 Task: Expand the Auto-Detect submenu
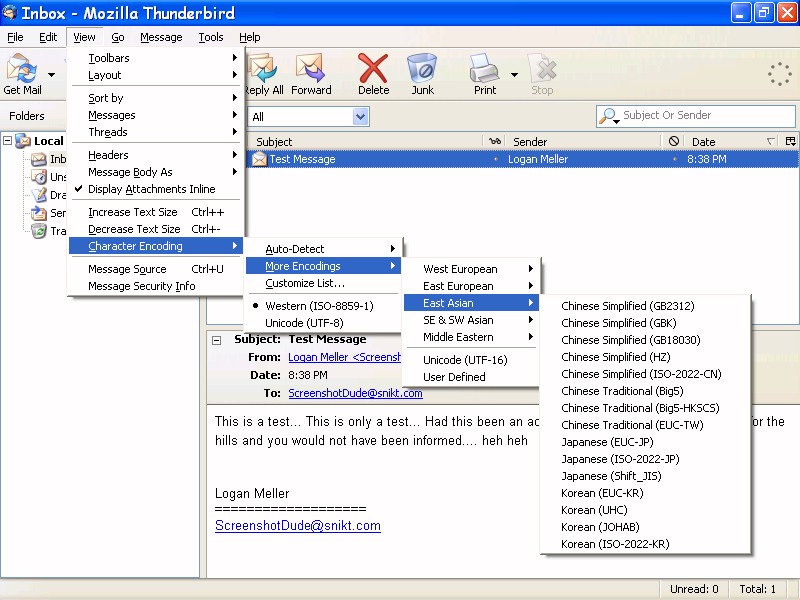point(323,249)
